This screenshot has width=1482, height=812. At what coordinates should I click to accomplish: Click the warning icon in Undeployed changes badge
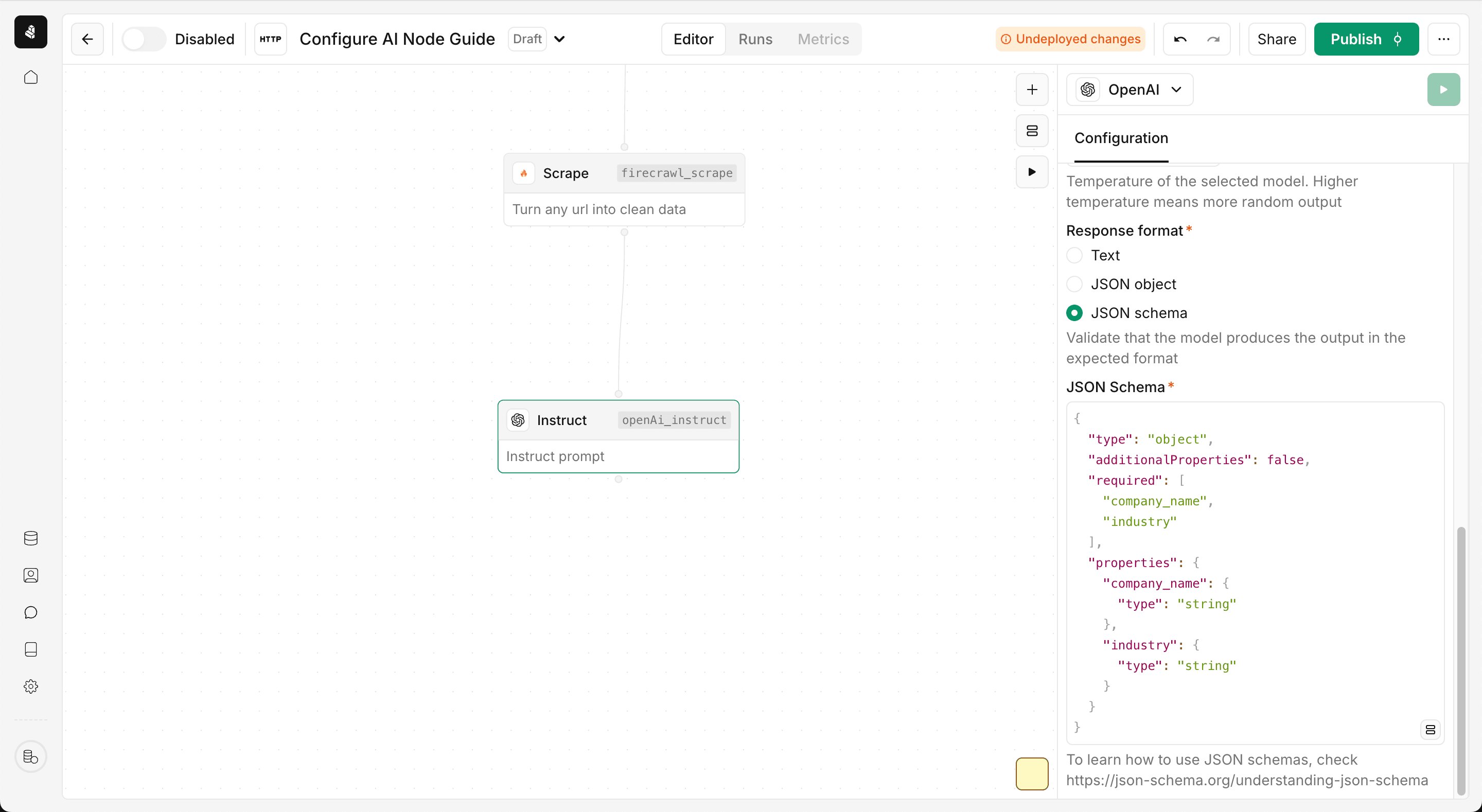pyautogui.click(x=1005, y=39)
